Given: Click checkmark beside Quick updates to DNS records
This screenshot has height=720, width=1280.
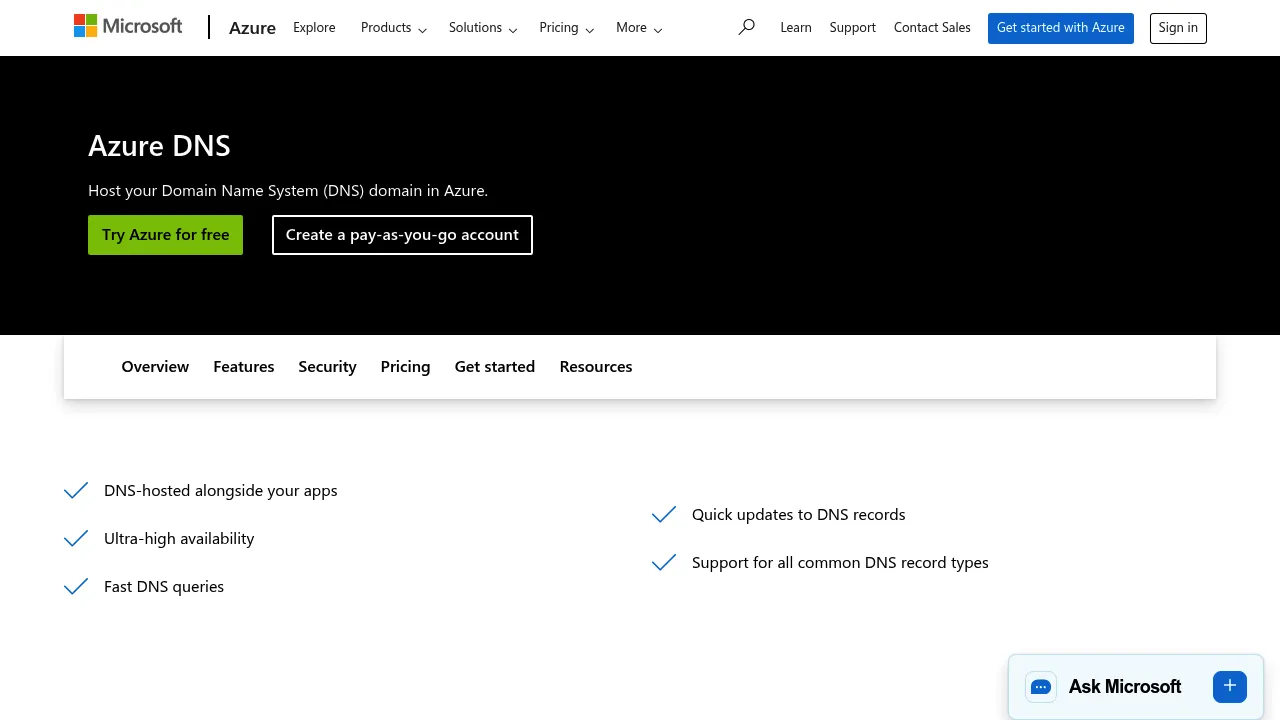Looking at the screenshot, I should (664, 514).
